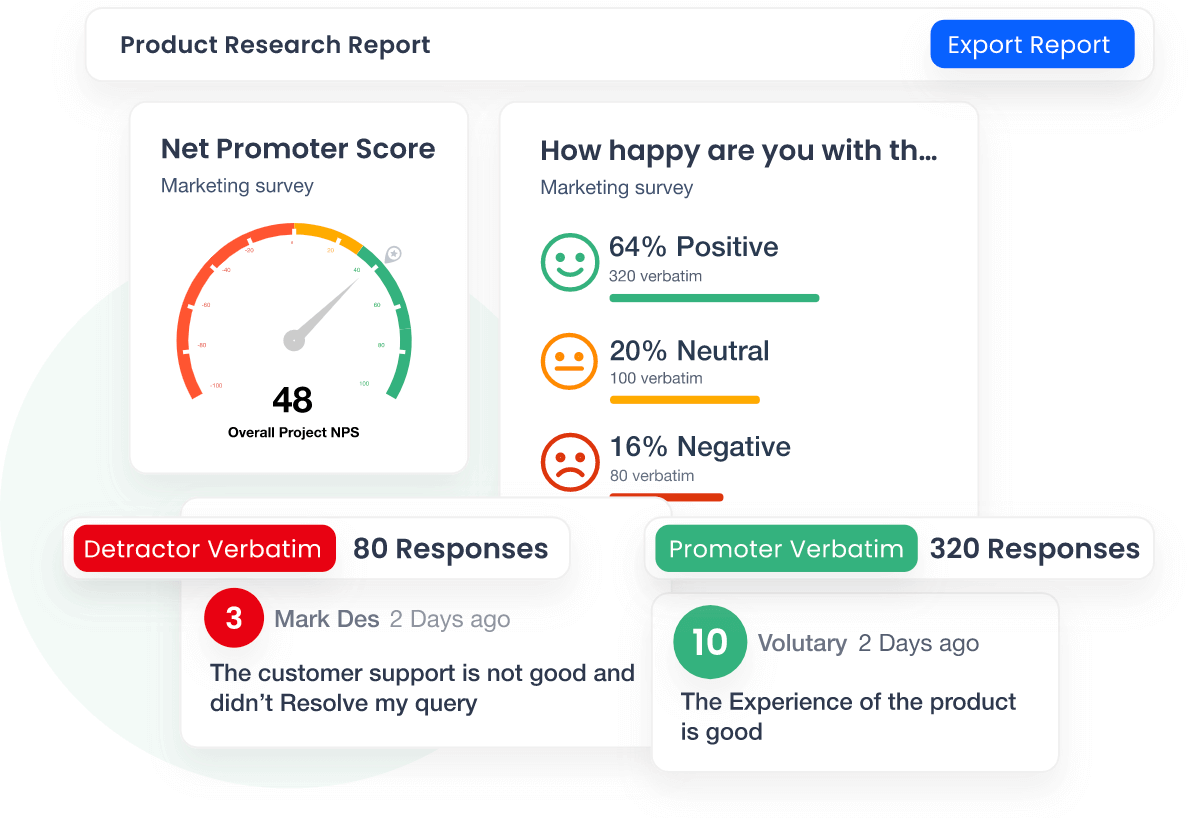Click the red sad face icon
Screen dimensions: 1196x818
click(x=569, y=460)
